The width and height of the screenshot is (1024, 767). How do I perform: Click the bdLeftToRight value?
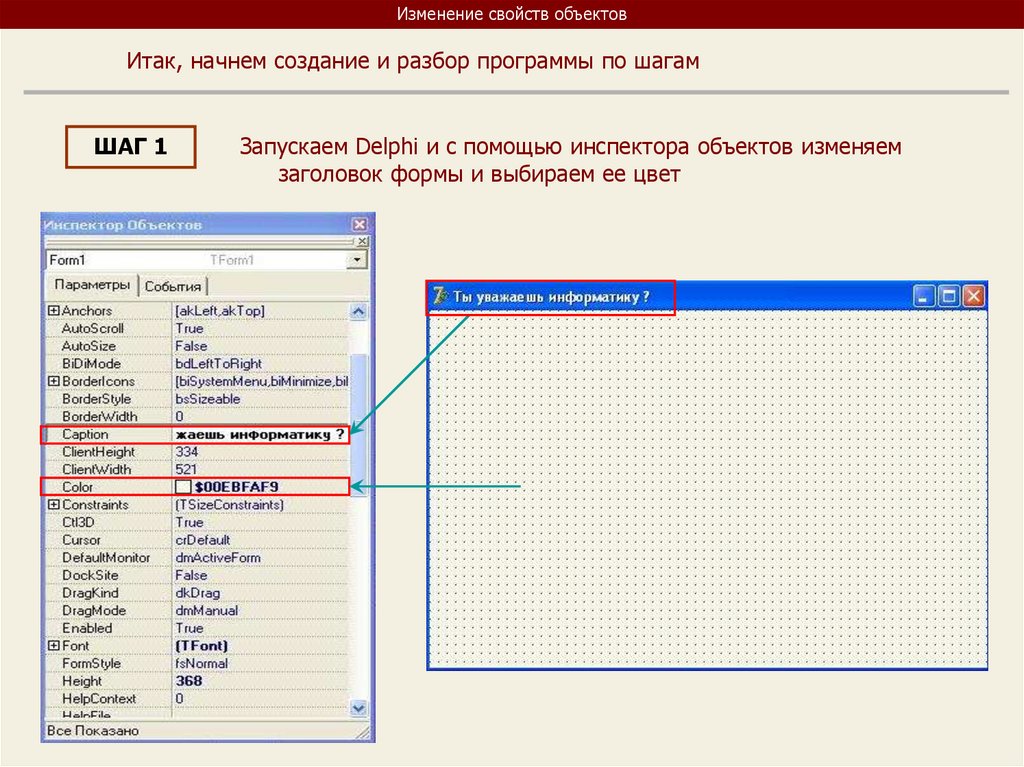[x=219, y=364]
